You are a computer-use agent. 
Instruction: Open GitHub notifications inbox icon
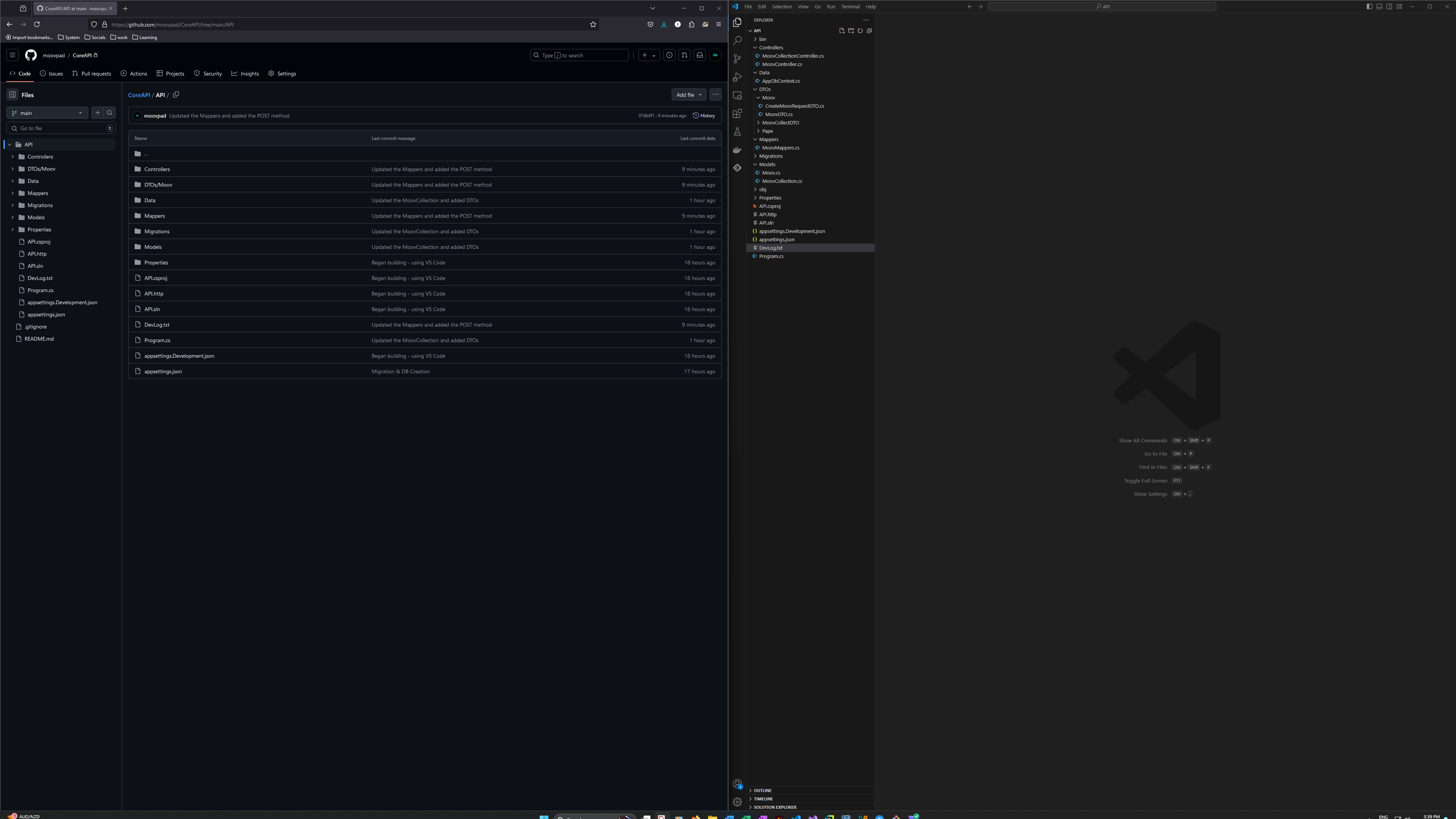click(700, 55)
